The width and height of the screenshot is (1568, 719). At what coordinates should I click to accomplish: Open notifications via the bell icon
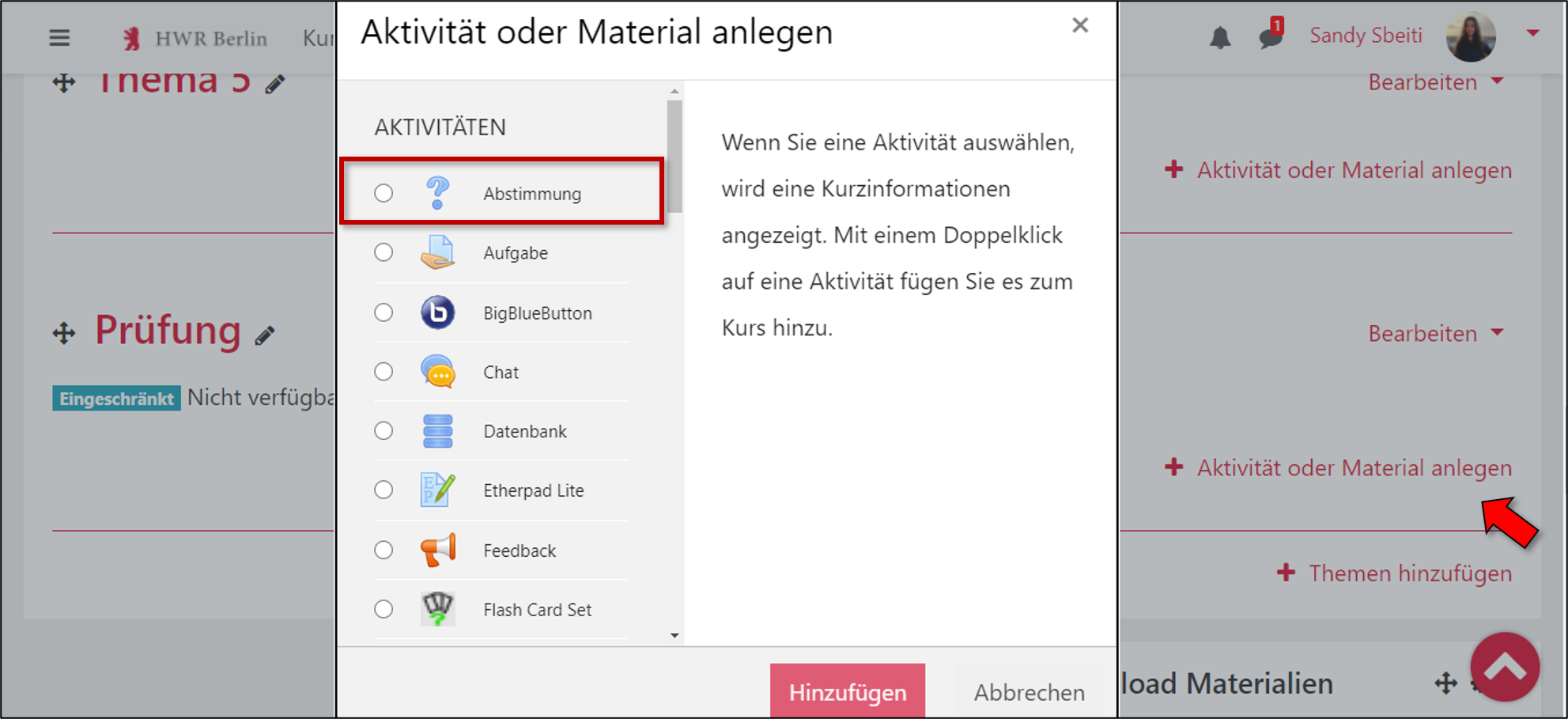click(1220, 36)
